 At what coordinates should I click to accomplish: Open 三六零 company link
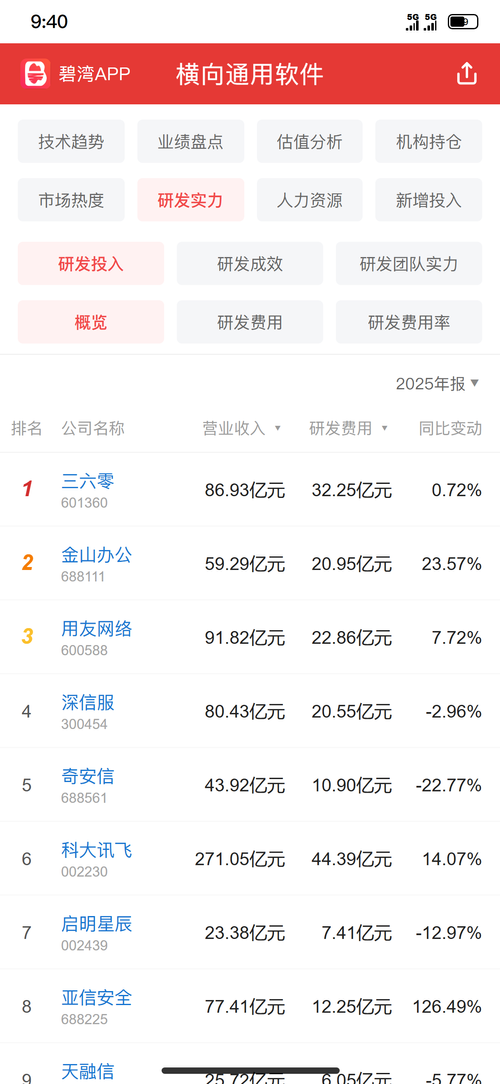point(88,481)
